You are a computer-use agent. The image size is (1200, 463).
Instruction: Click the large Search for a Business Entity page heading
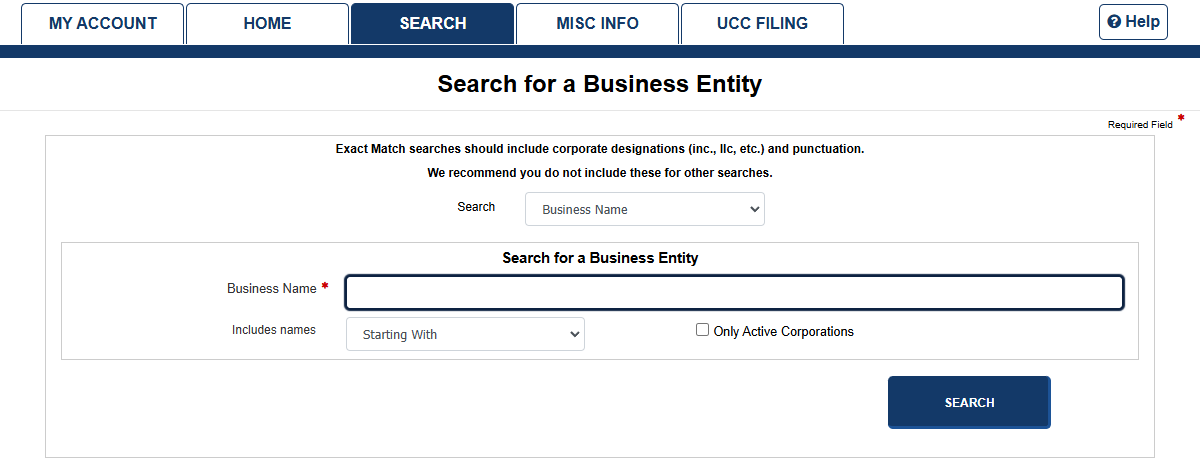point(599,84)
